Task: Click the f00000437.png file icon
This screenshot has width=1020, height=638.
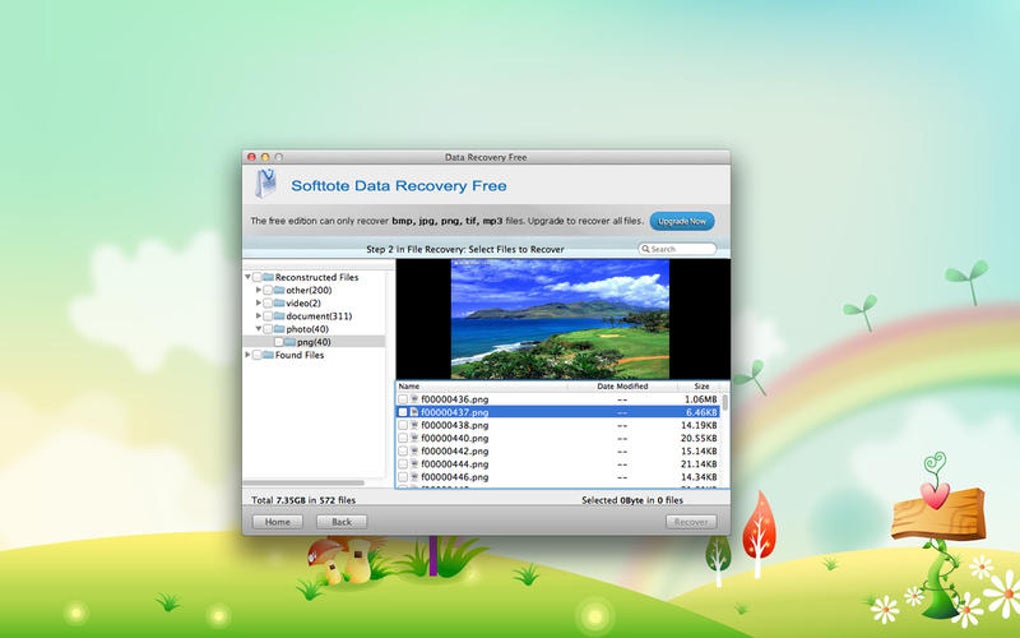Action: tap(414, 412)
